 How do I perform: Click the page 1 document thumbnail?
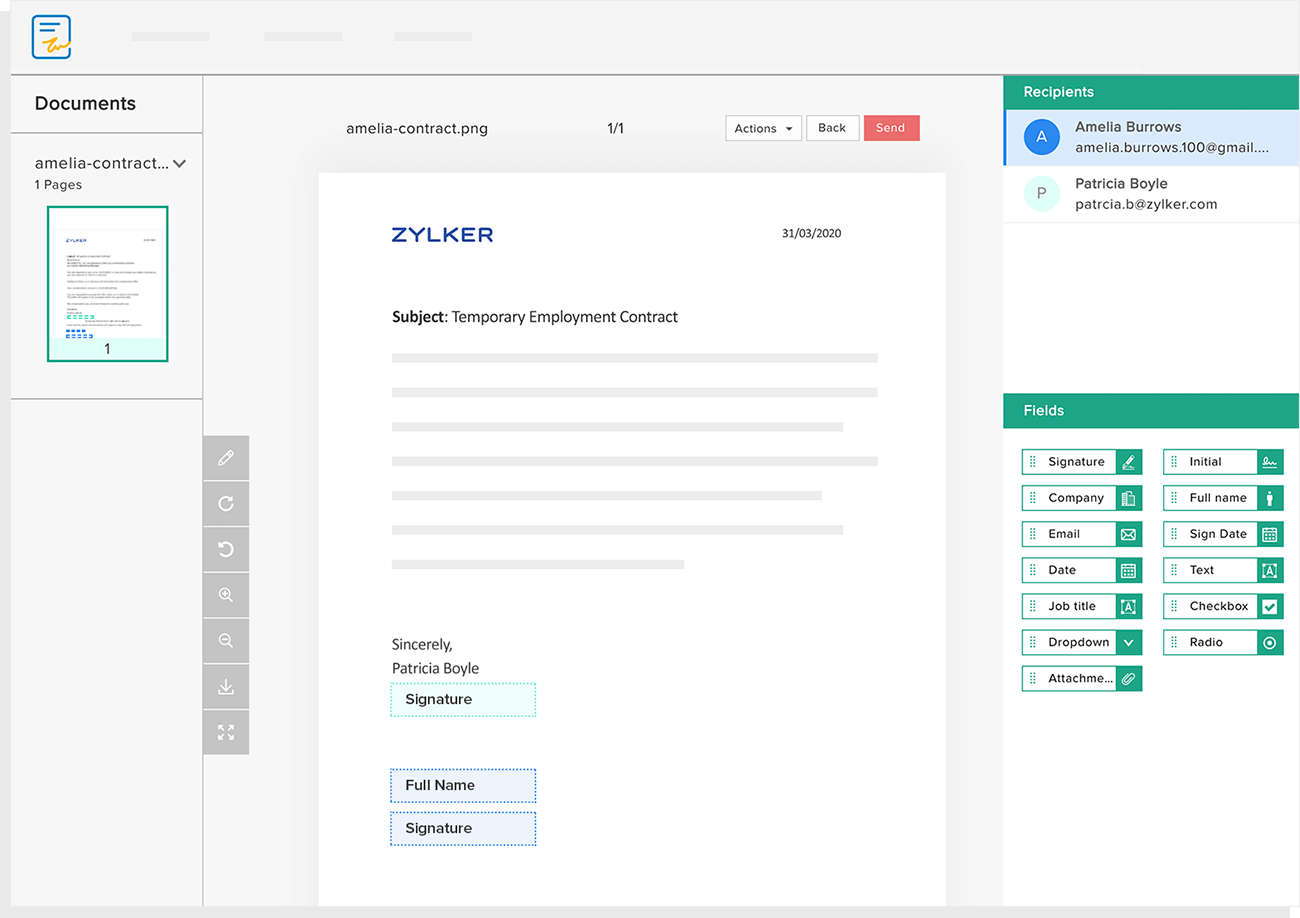(108, 283)
